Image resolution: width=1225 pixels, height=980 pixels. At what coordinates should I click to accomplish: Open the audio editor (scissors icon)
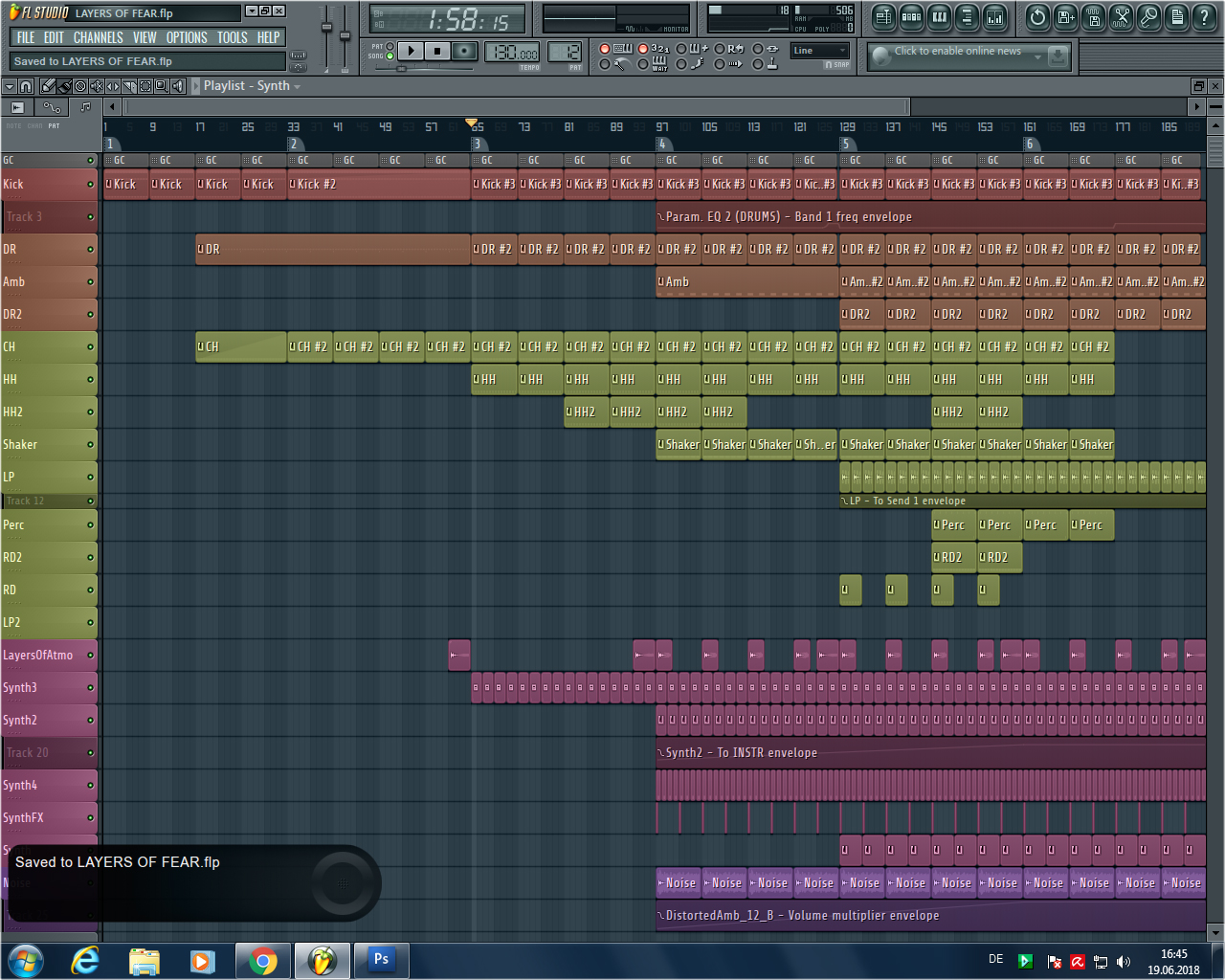click(x=1122, y=17)
